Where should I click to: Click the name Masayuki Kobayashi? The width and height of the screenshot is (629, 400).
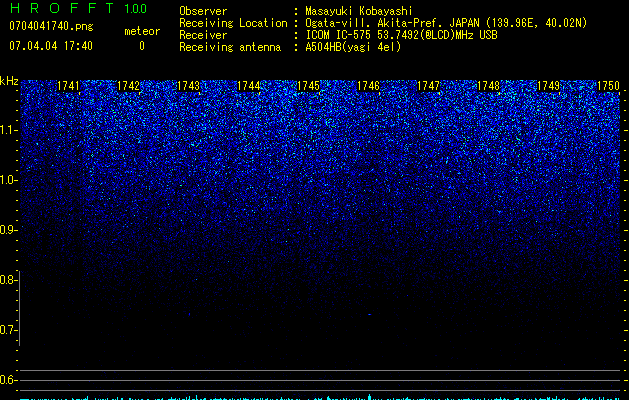(x=359, y=11)
